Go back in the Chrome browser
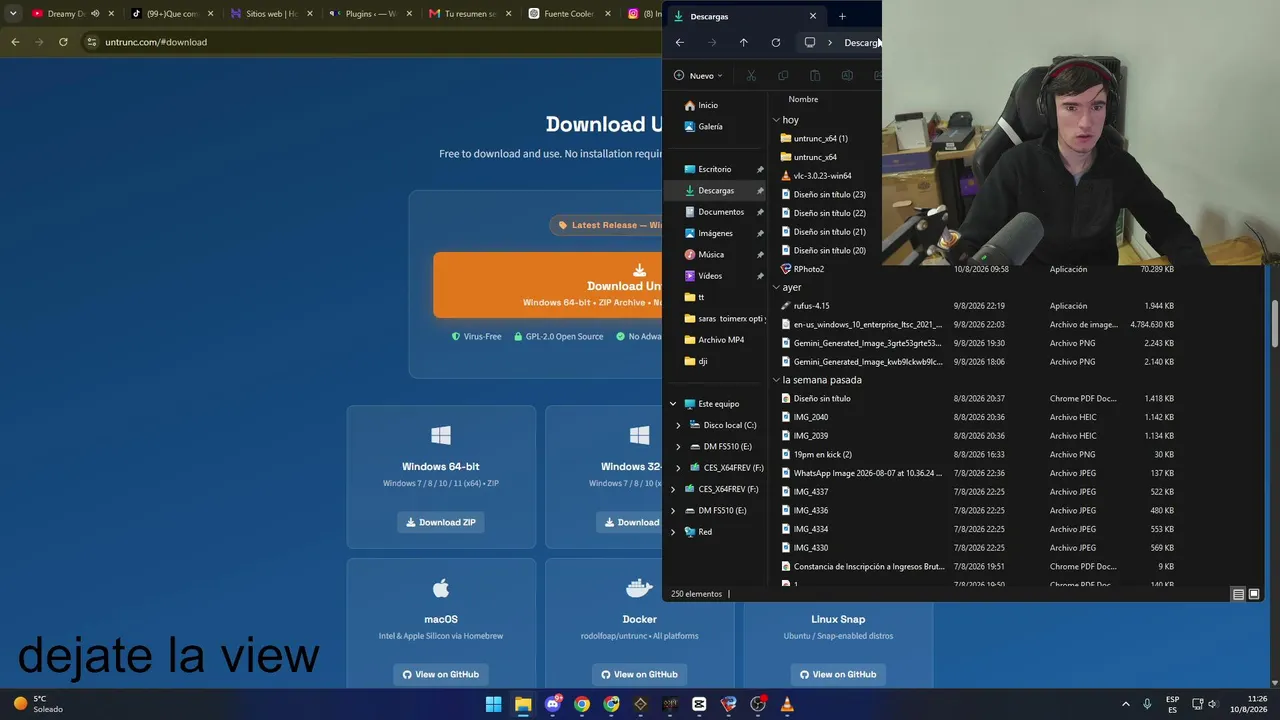Screen dimensions: 1280x720 (15, 42)
